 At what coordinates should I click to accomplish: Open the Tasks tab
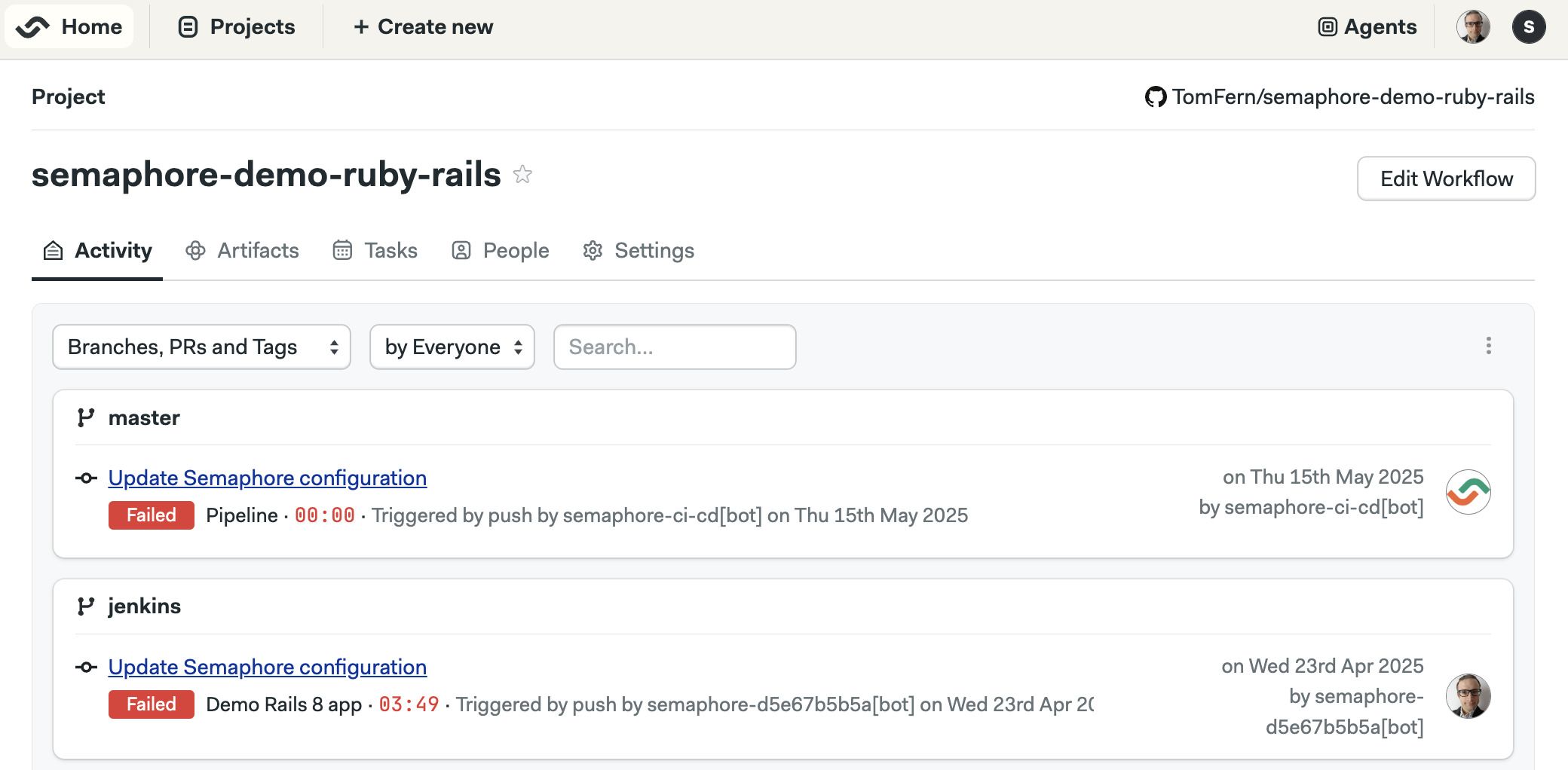[375, 251]
